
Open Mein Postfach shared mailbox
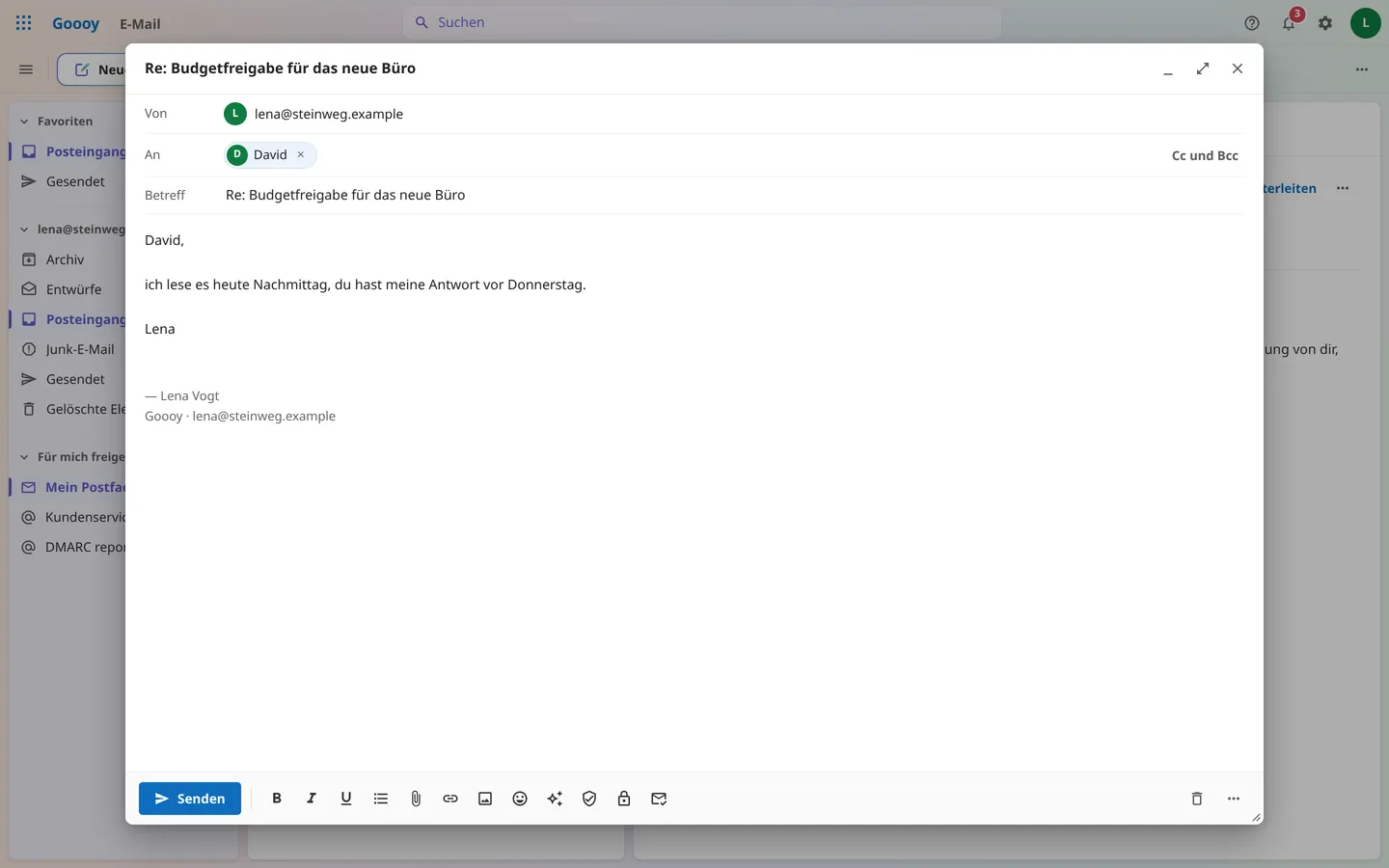coord(72,487)
